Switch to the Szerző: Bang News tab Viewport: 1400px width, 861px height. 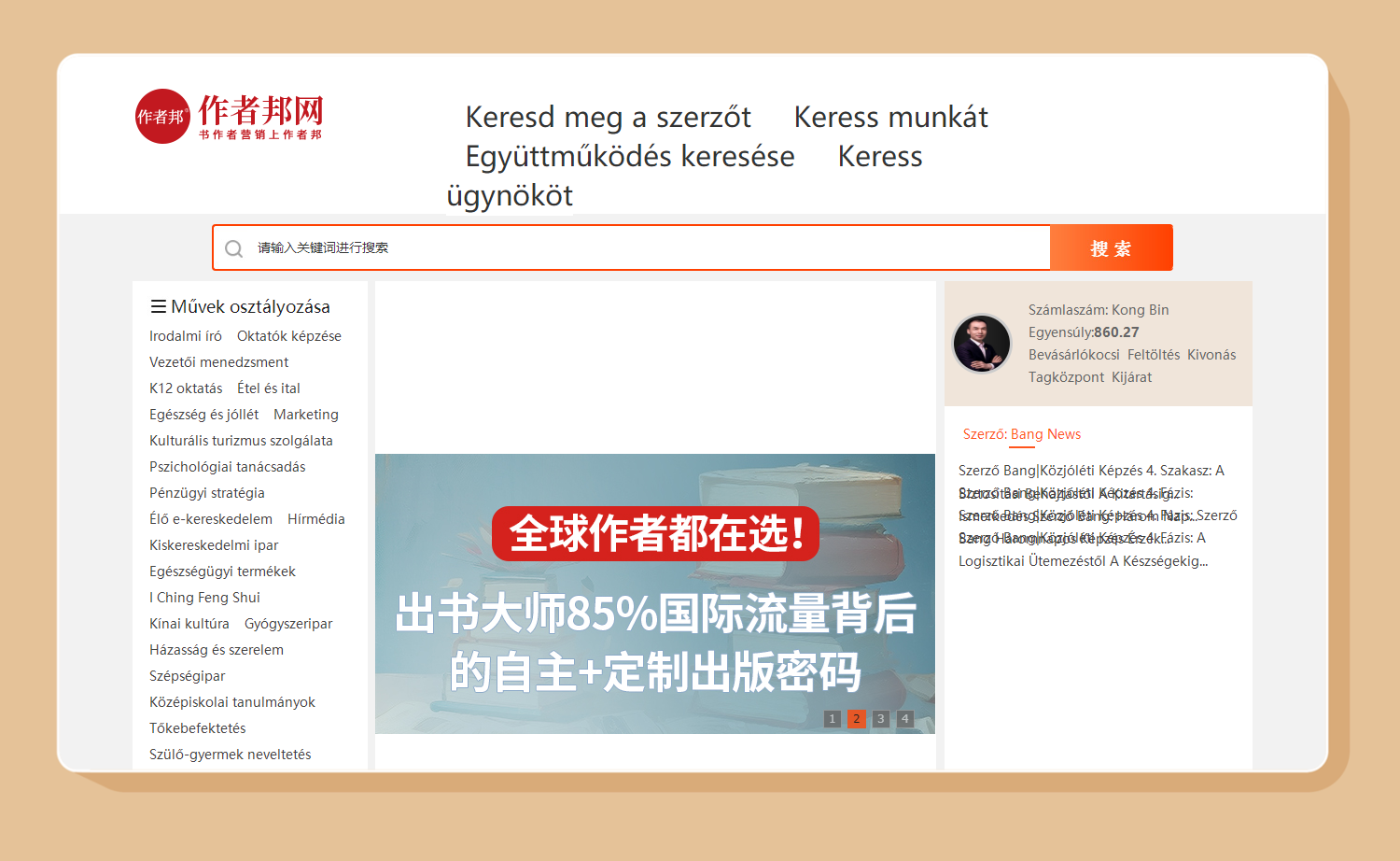point(1021,434)
